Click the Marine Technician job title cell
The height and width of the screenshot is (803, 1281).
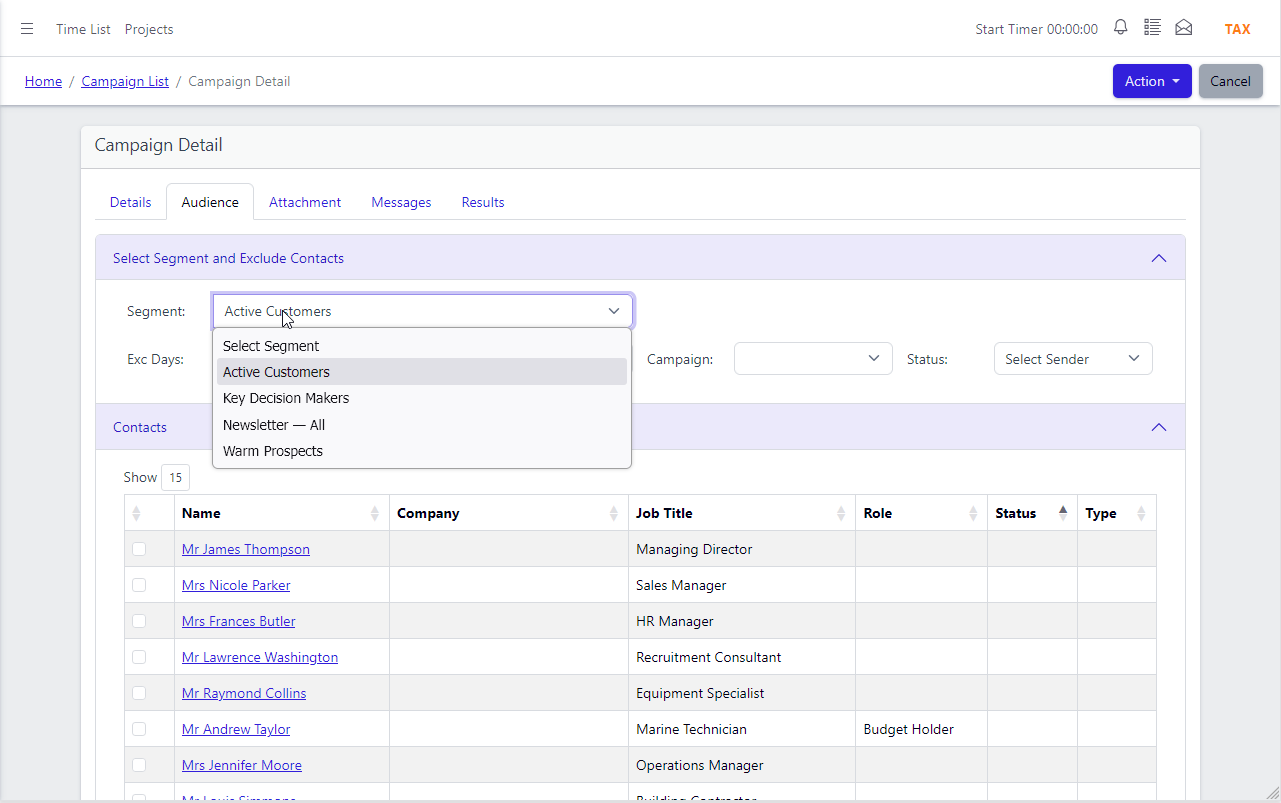tap(742, 729)
